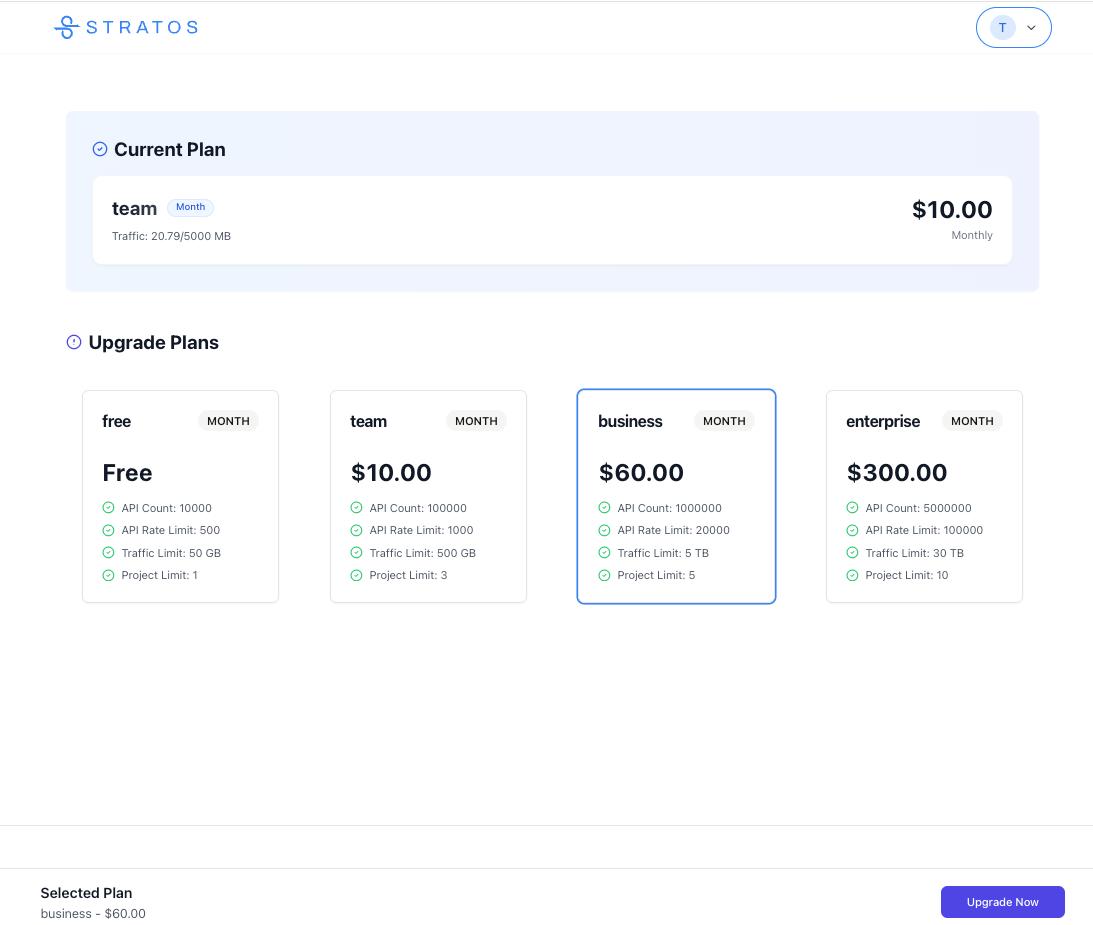1093x925 pixels.
Task: Click check icon beside Project Limit: 10
Action: coord(852,575)
